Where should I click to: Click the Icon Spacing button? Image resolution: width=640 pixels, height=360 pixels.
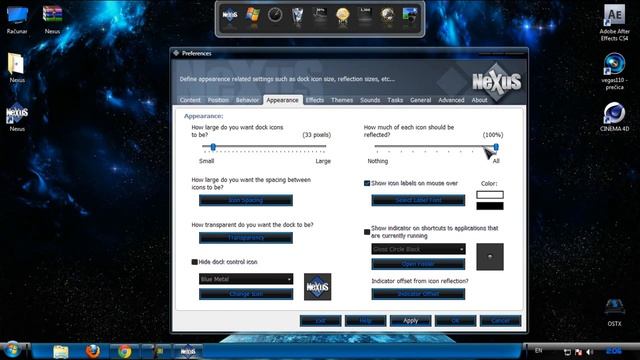246,200
